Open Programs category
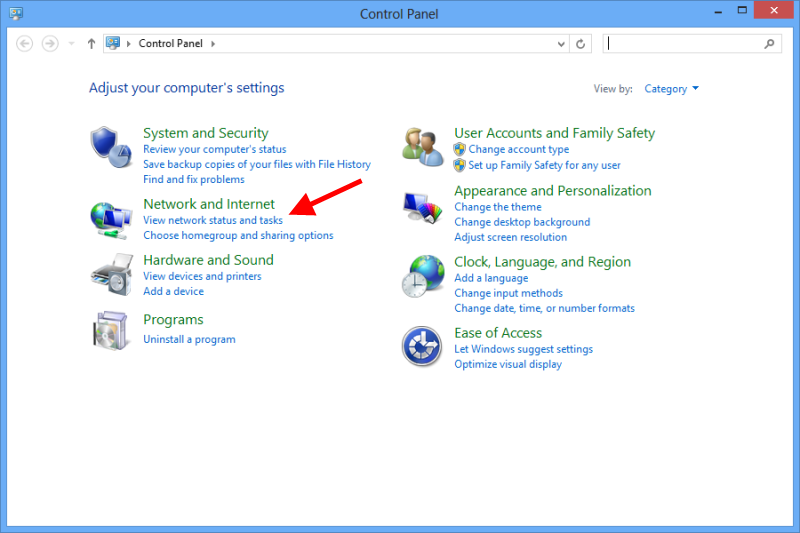The width and height of the screenshot is (800, 533). point(173,320)
